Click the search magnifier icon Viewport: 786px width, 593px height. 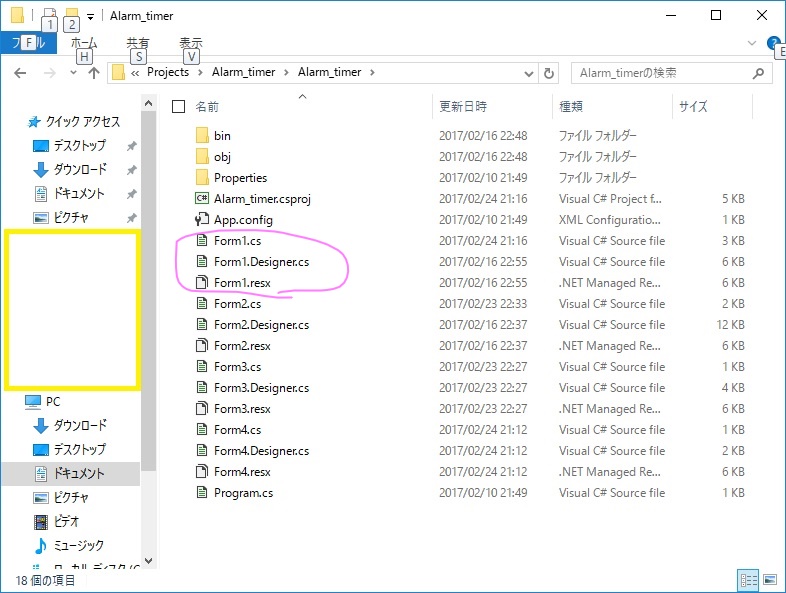pyautogui.click(x=758, y=73)
